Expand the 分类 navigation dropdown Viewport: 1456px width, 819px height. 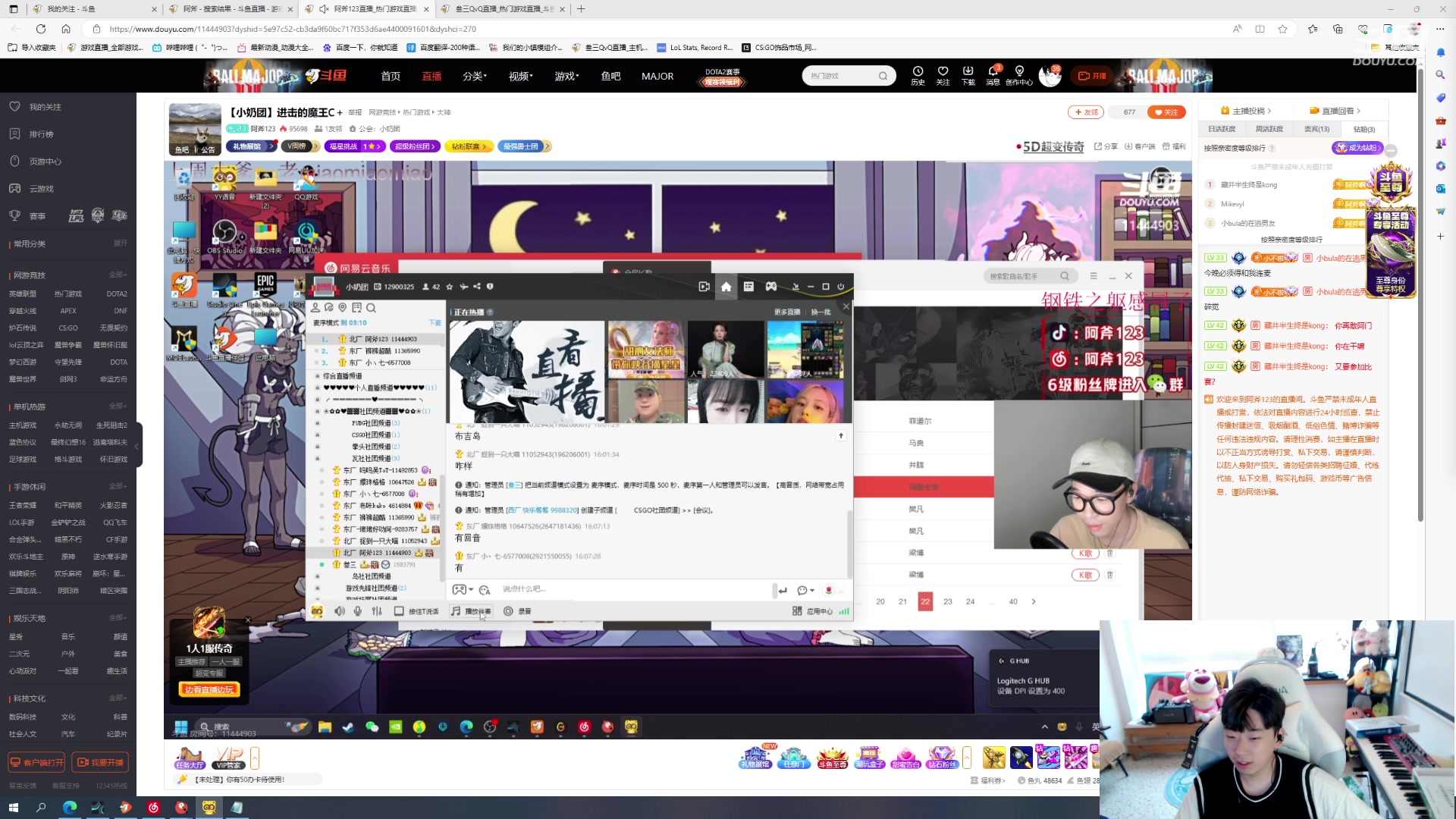tap(474, 76)
